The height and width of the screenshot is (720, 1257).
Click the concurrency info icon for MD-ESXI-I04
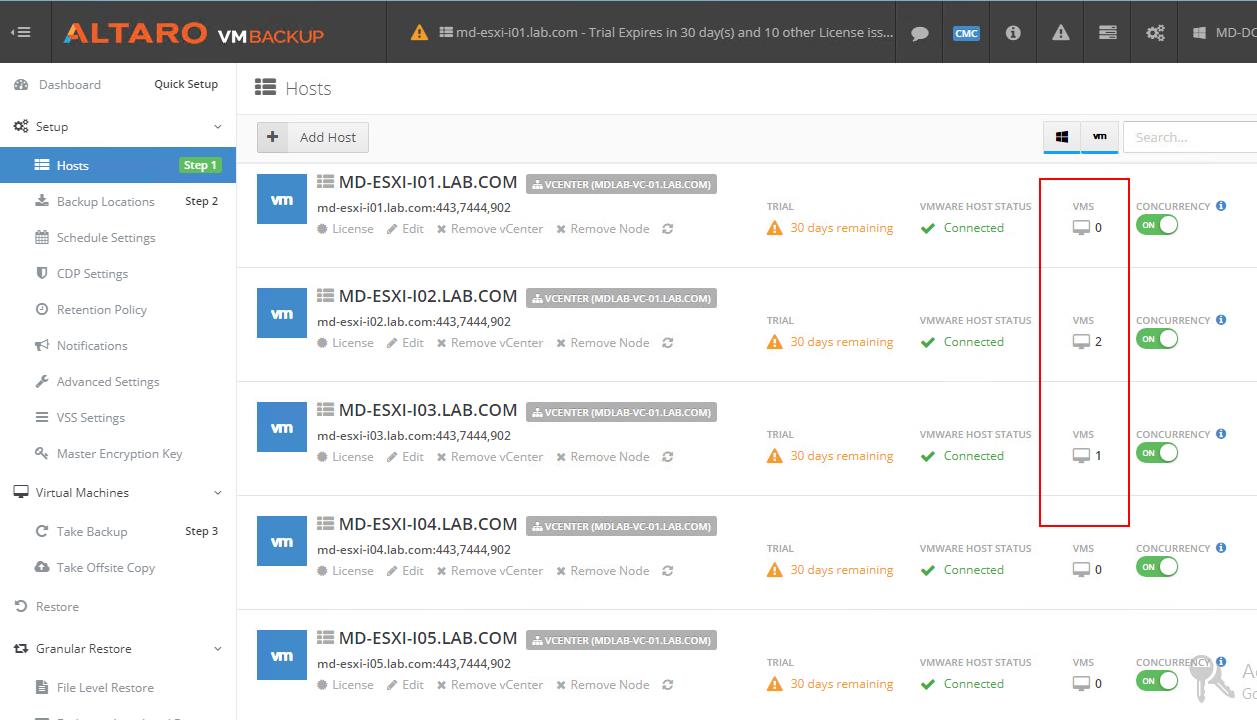tap(1221, 548)
